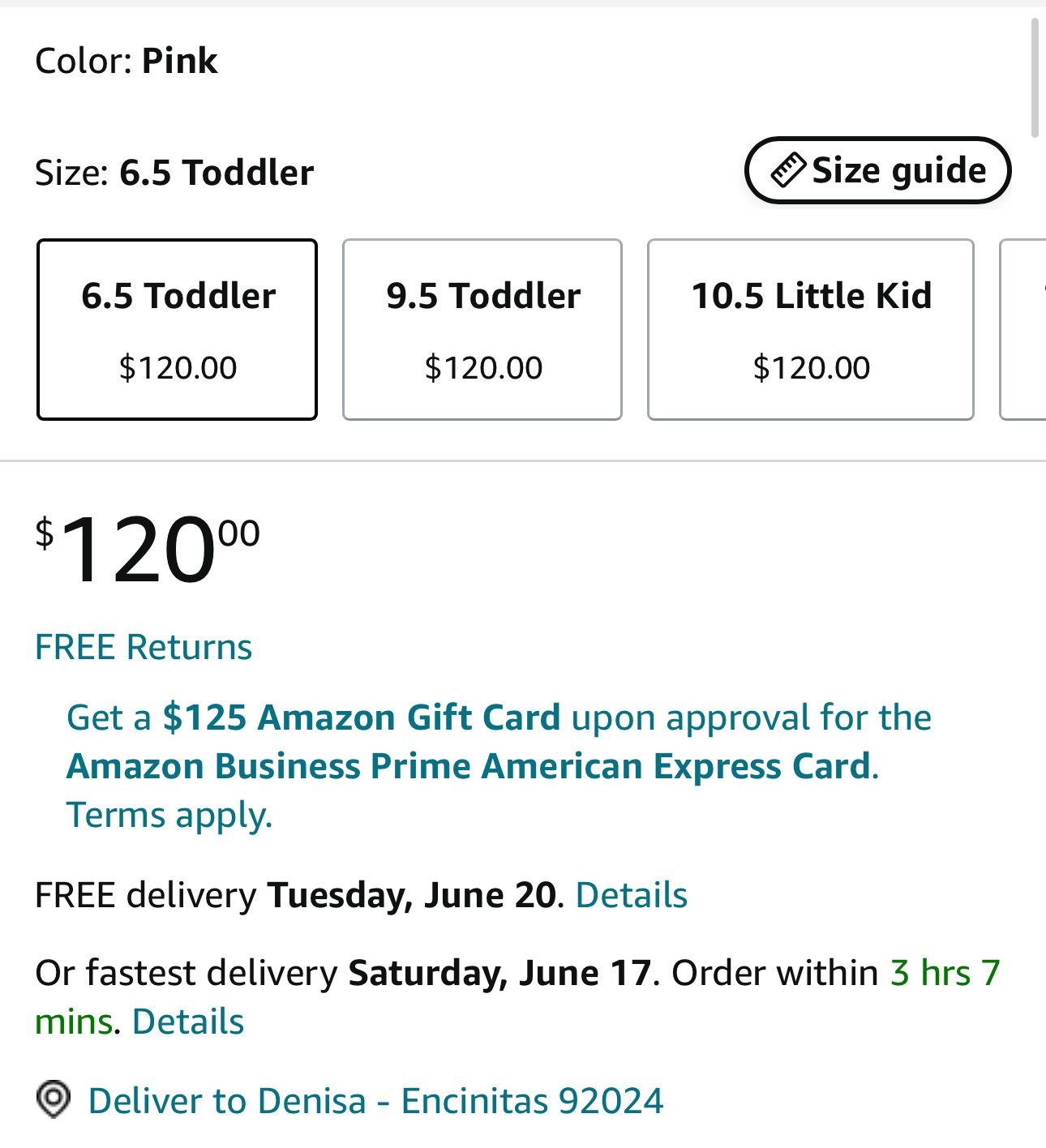Image resolution: width=1046 pixels, height=1148 pixels.
Task: Change the Deliver to Denisa - Encinitas address
Action: point(375,1101)
